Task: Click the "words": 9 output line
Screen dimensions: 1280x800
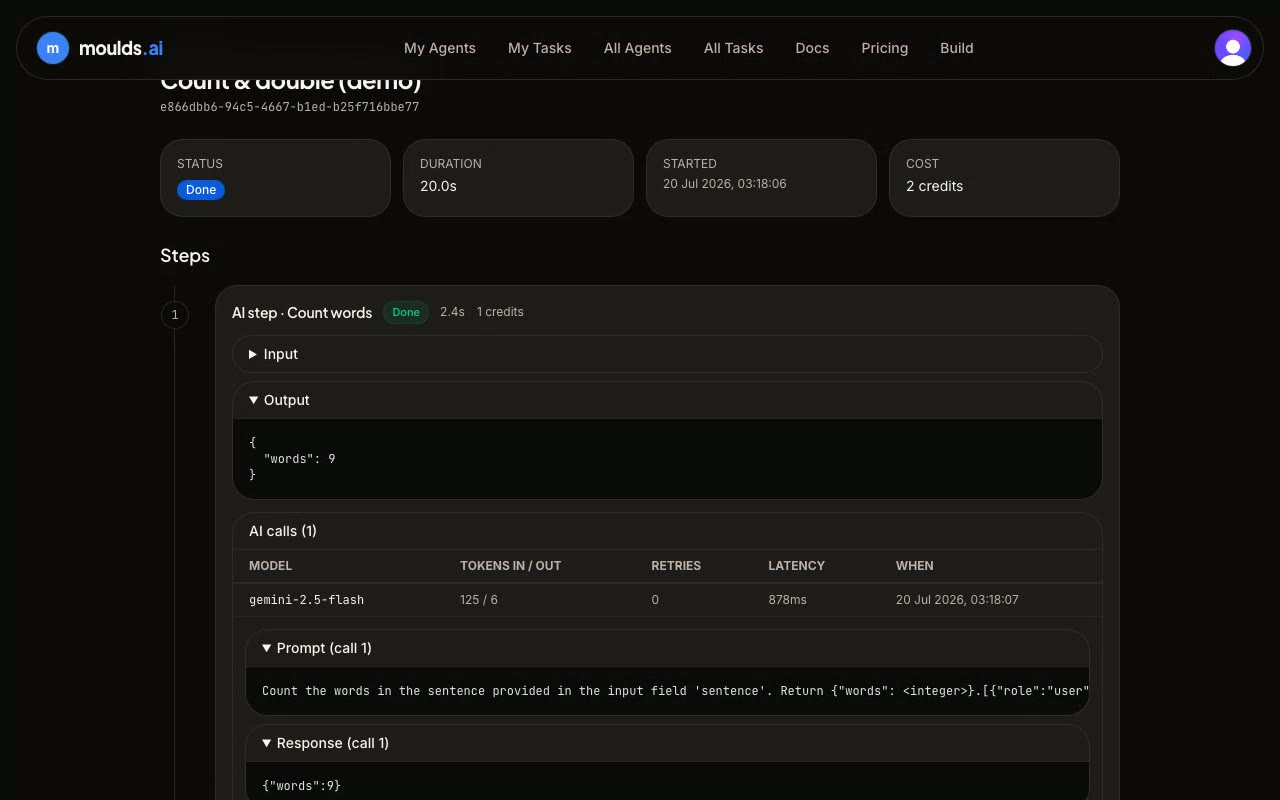Action: pyautogui.click(x=300, y=459)
